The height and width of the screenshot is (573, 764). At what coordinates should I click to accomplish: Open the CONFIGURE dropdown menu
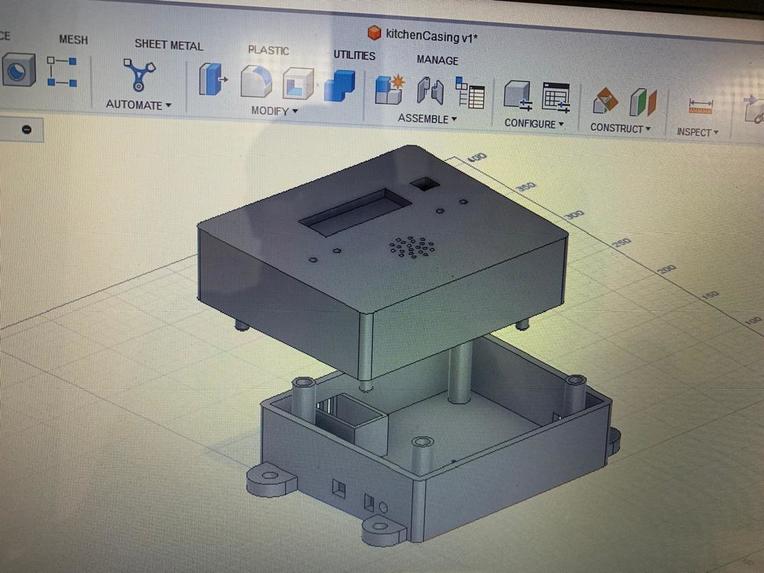click(534, 124)
